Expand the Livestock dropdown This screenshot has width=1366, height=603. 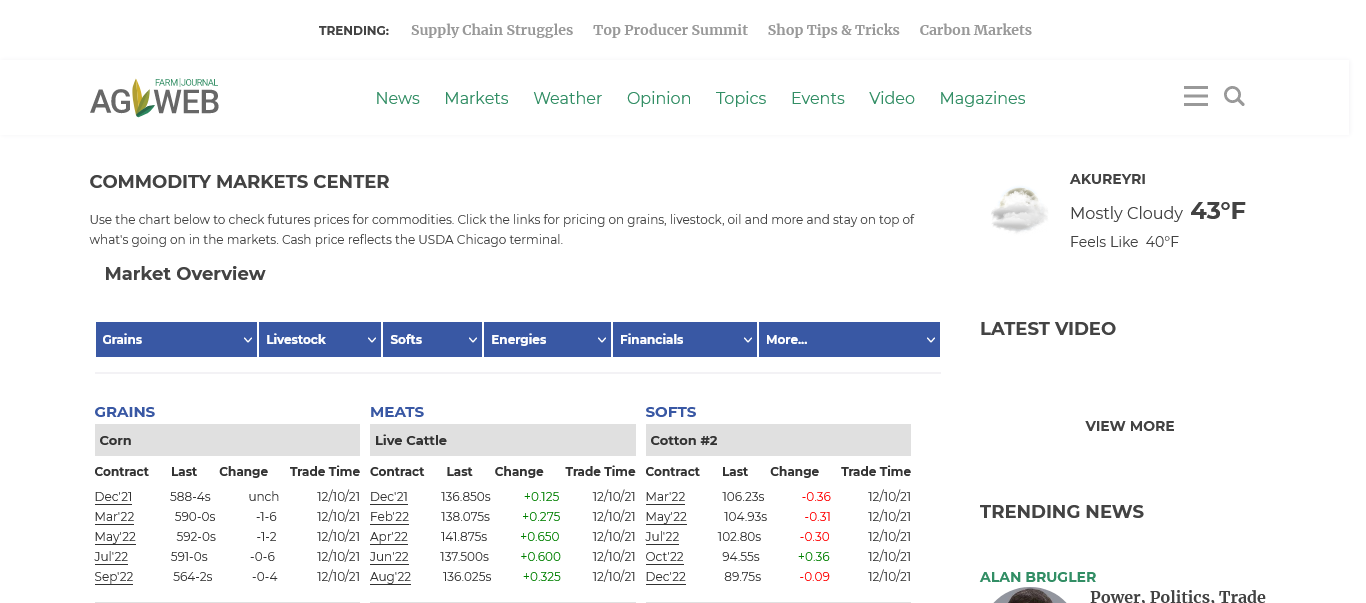(x=320, y=339)
